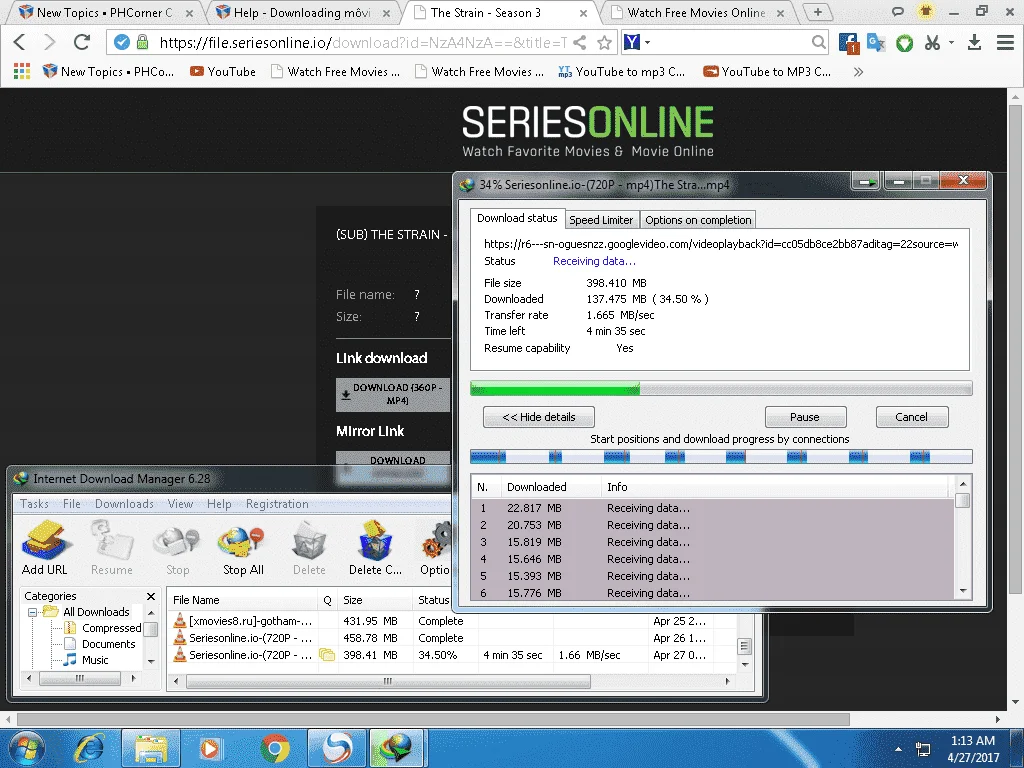Image resolution: width=1024 pixels, height=768 pixels.
Task: Open the browser hamburger menu
Action: [x=1006, y=42]
